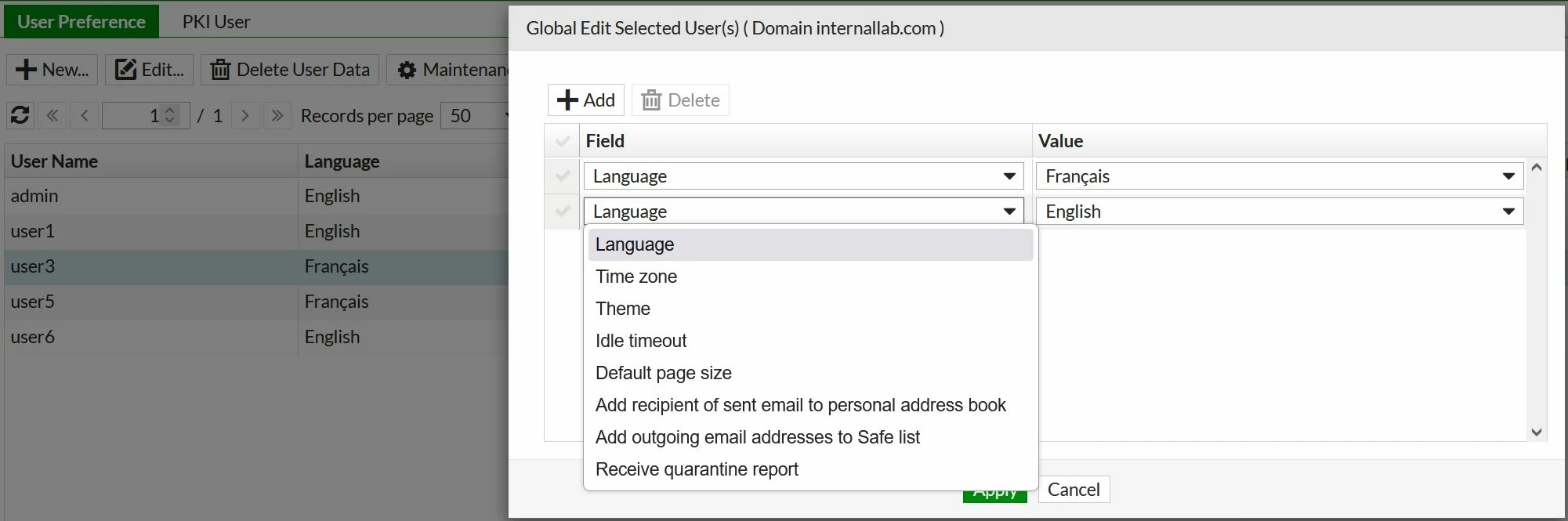Select the user1 row
This screenshot has width=1568, height=521.
pos(256,231)
